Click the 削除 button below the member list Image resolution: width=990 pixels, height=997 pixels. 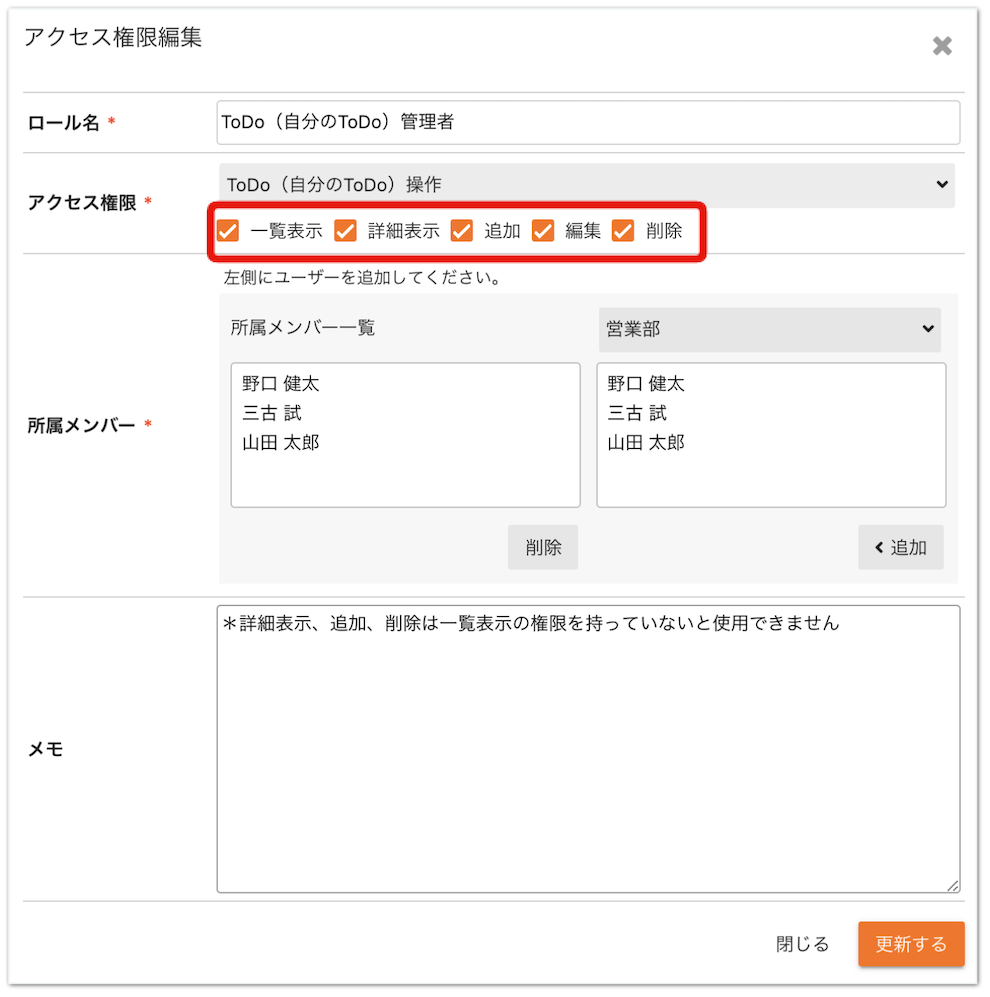coord(543,547)
